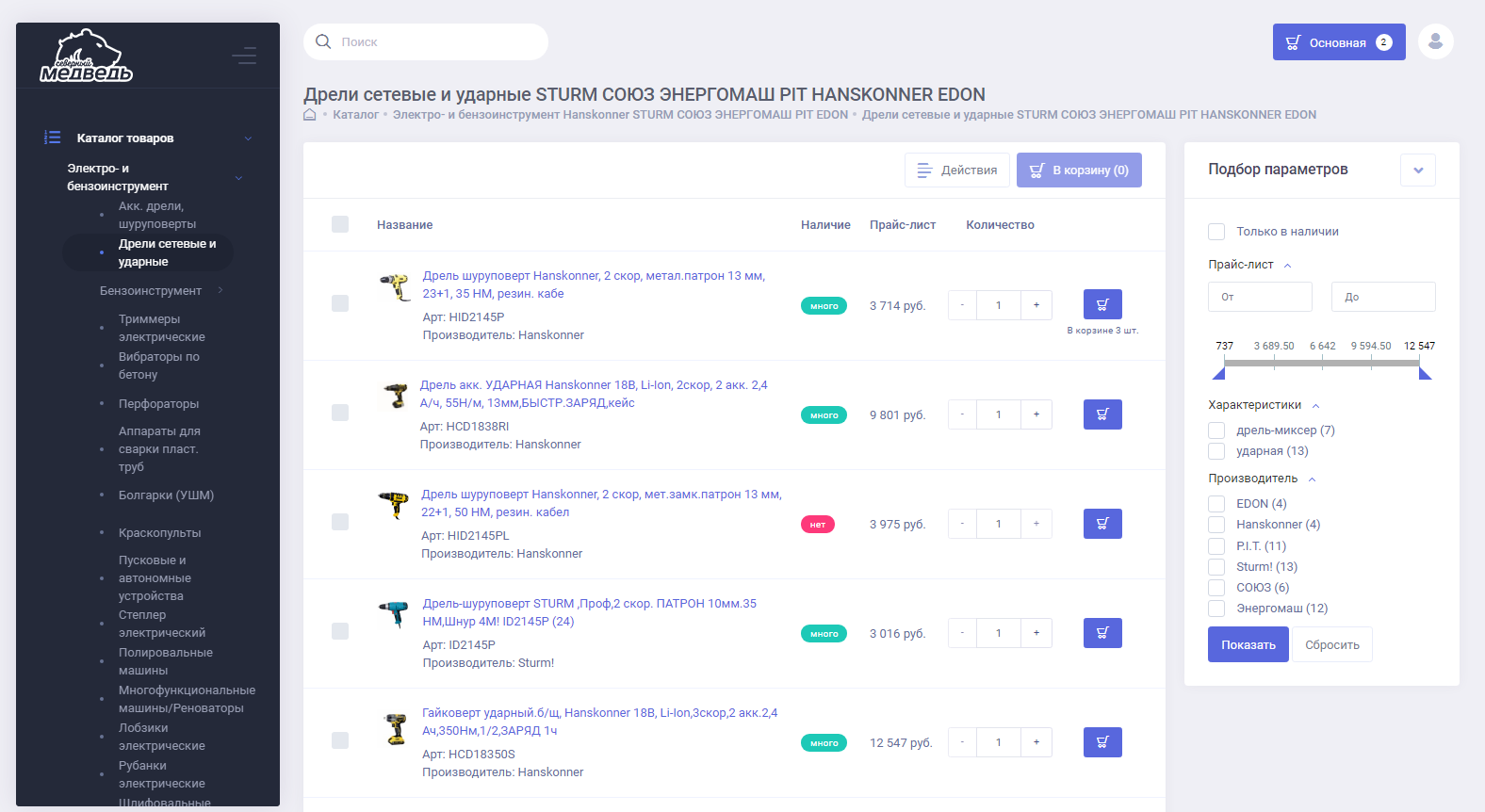Click the catalog list icon in sidebar
The height and width of the screenshot is (812, 1485).
[53, 138]
